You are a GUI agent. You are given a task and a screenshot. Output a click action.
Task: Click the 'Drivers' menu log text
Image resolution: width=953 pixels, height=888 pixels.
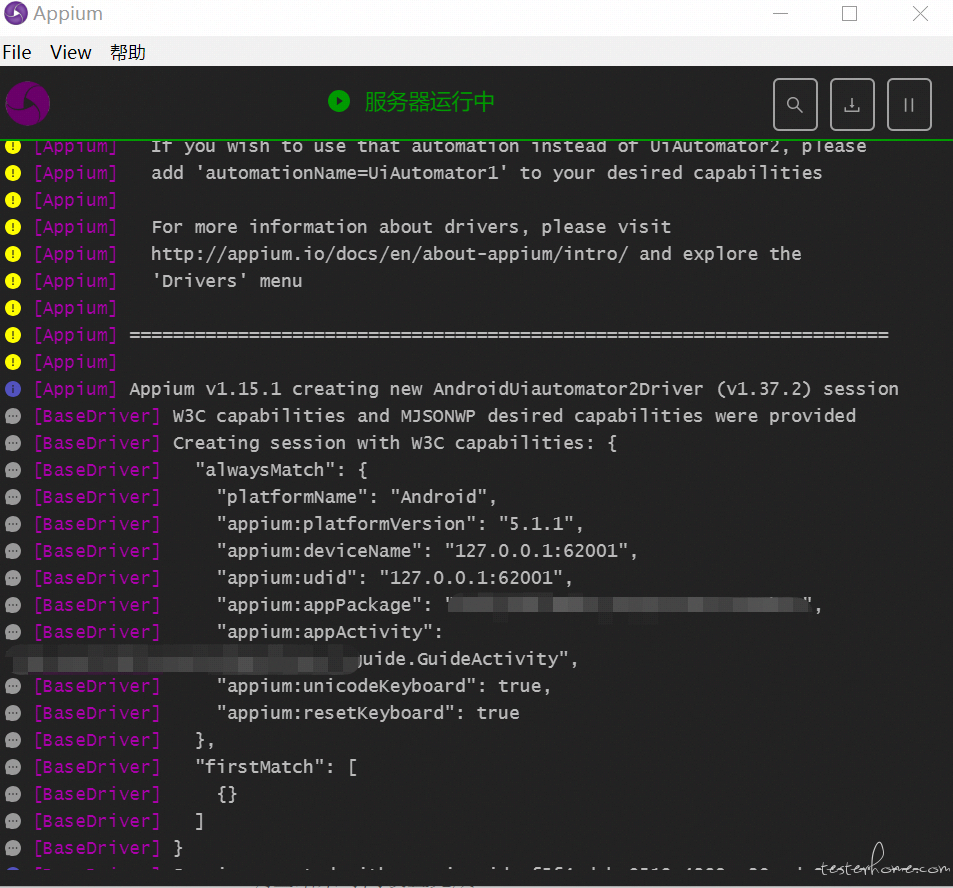click(227, 281)
